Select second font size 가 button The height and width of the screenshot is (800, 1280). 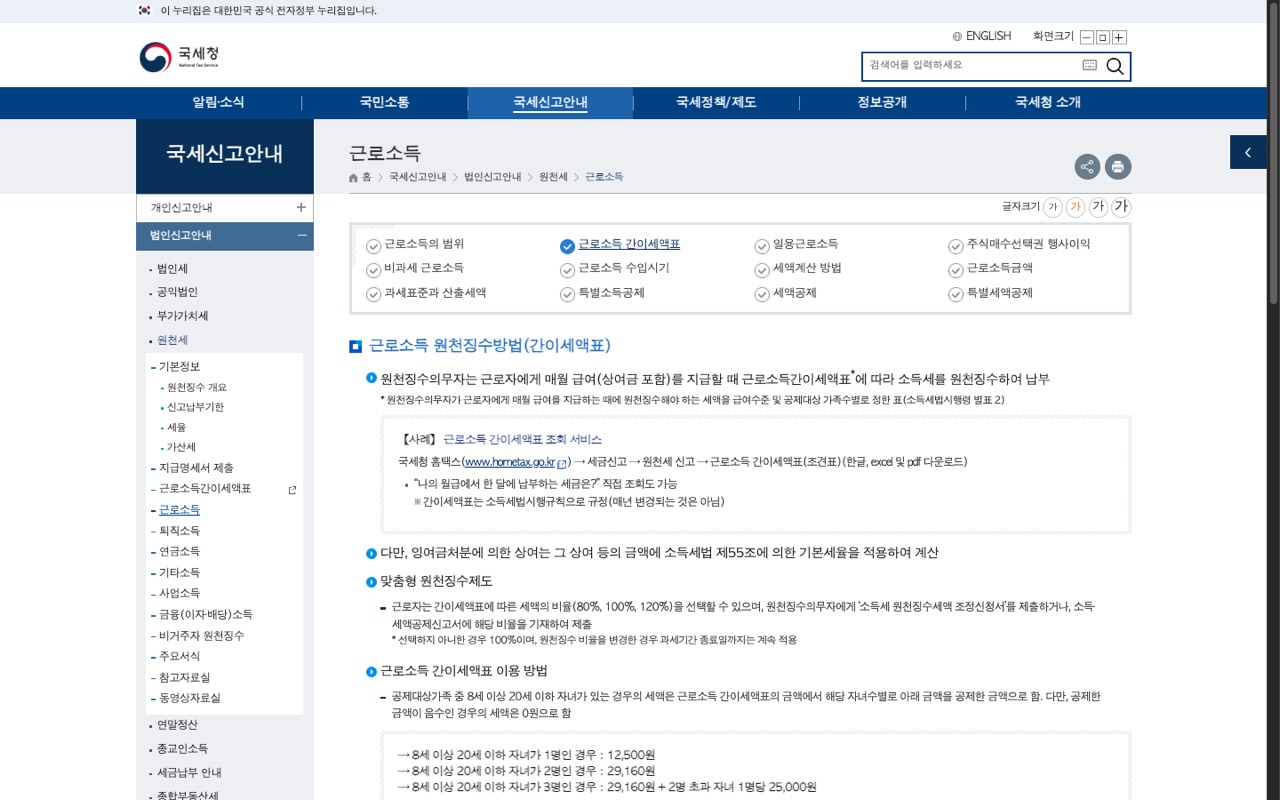coord(1075,207)
